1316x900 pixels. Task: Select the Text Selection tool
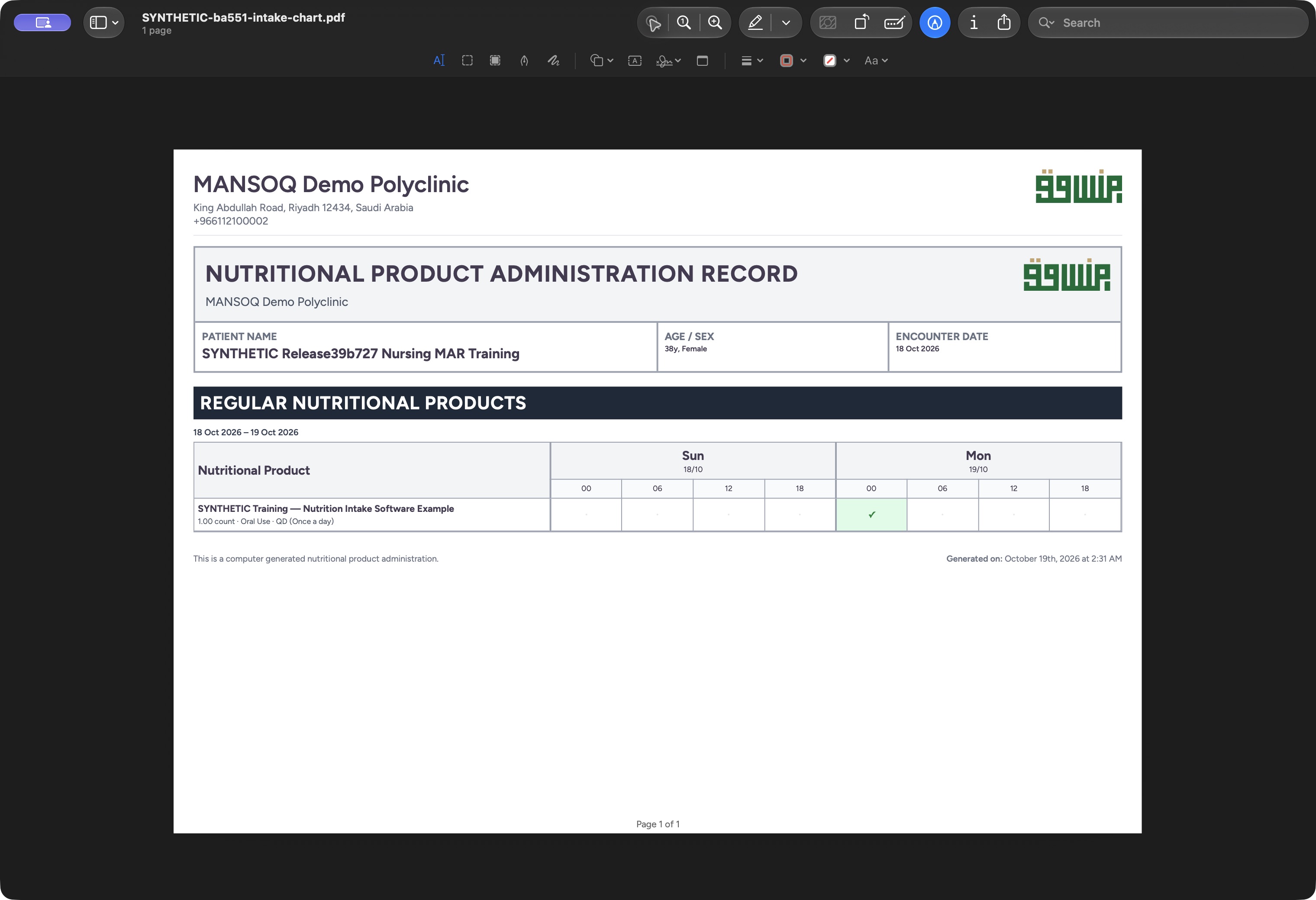[439, 61]
